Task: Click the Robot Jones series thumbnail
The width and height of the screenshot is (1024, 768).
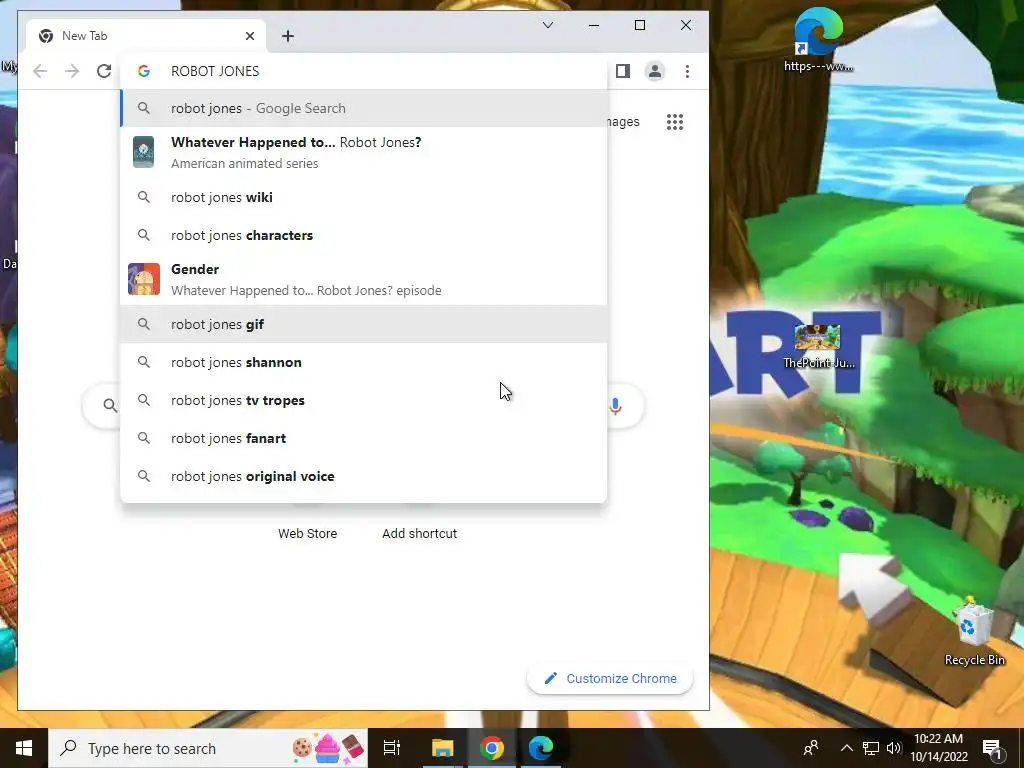Action: pos(144,152)
